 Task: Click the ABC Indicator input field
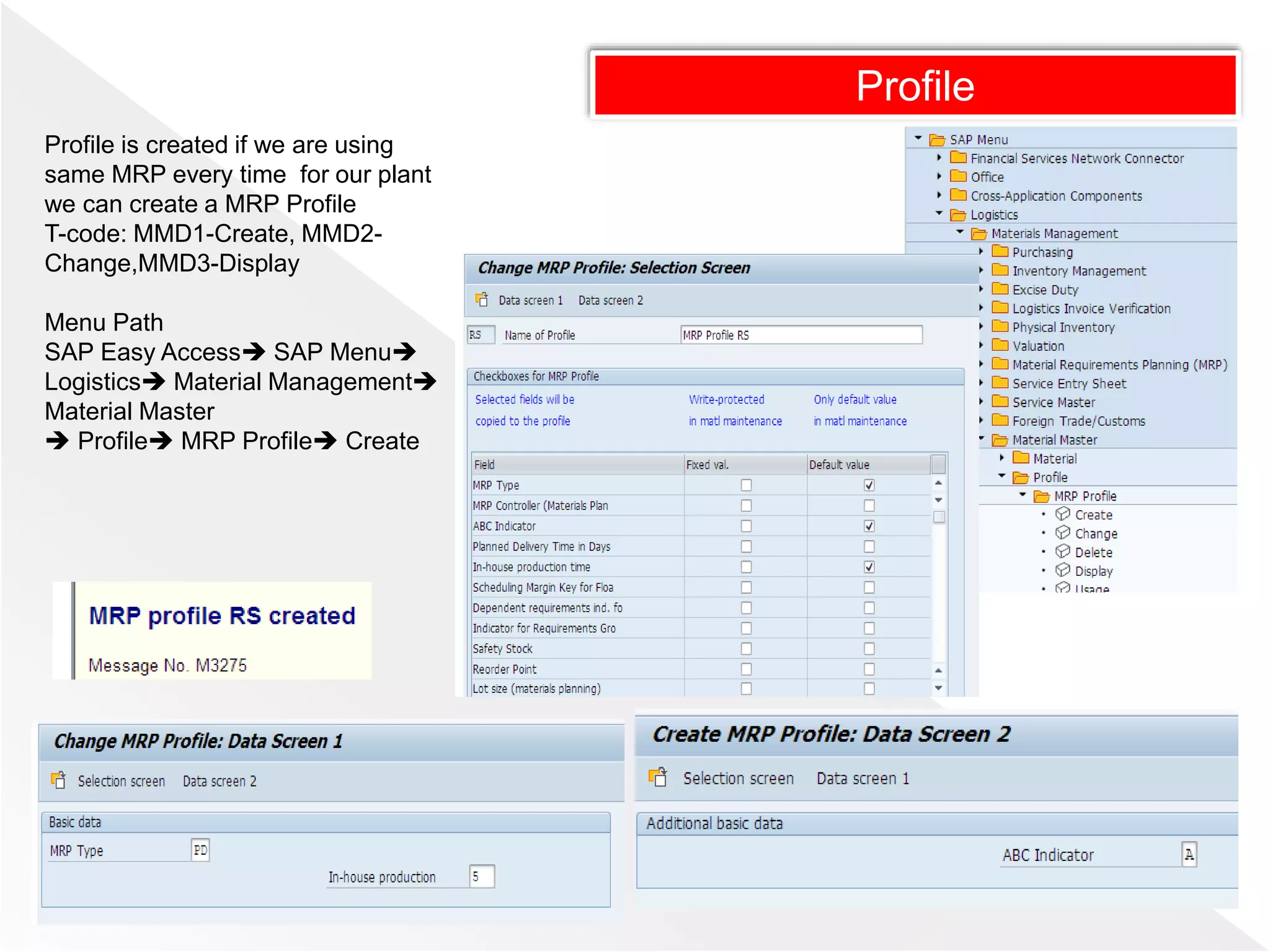[x=1189, y=855]
